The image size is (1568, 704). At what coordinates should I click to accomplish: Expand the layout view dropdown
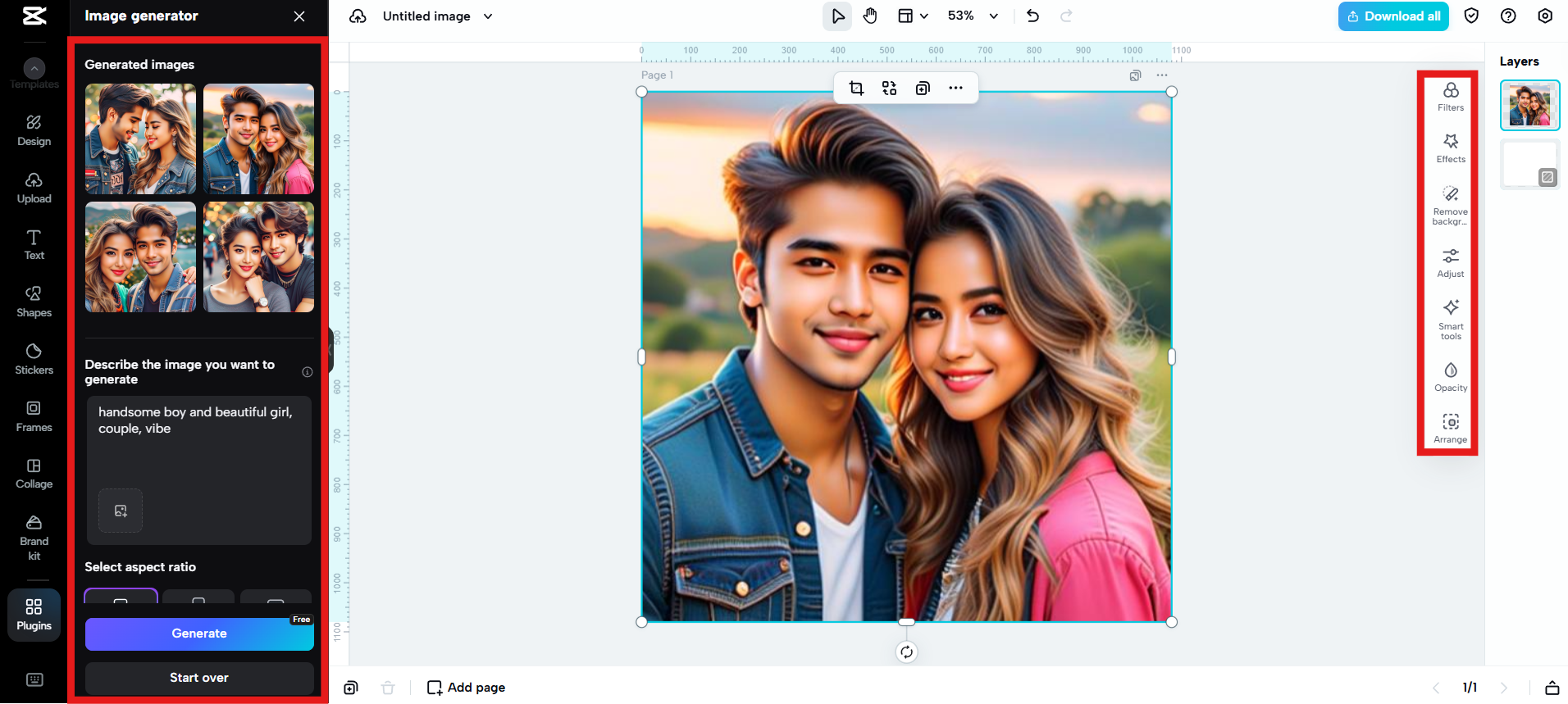pos(912,16)
